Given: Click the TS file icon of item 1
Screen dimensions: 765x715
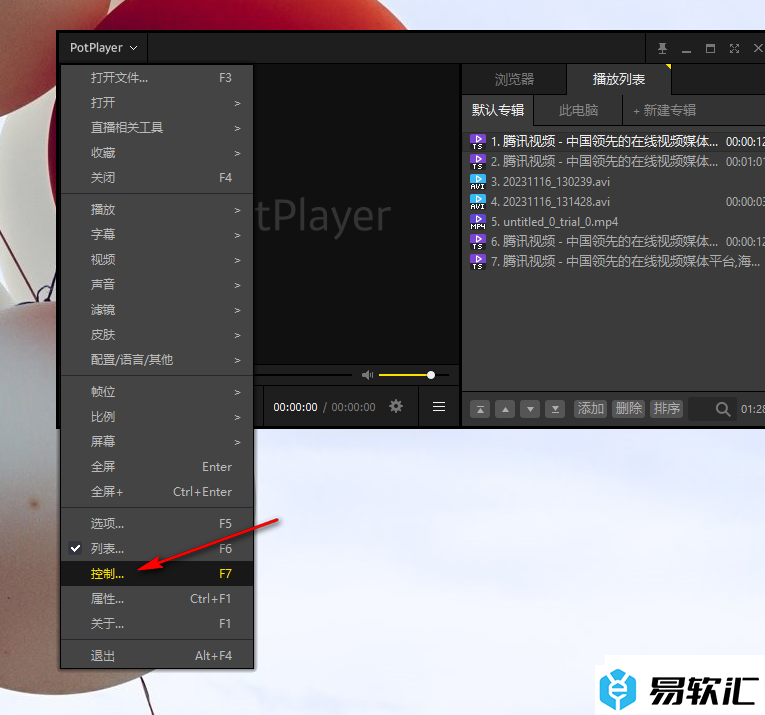Looking at the screenshot, I should click(x=478, y=142).
